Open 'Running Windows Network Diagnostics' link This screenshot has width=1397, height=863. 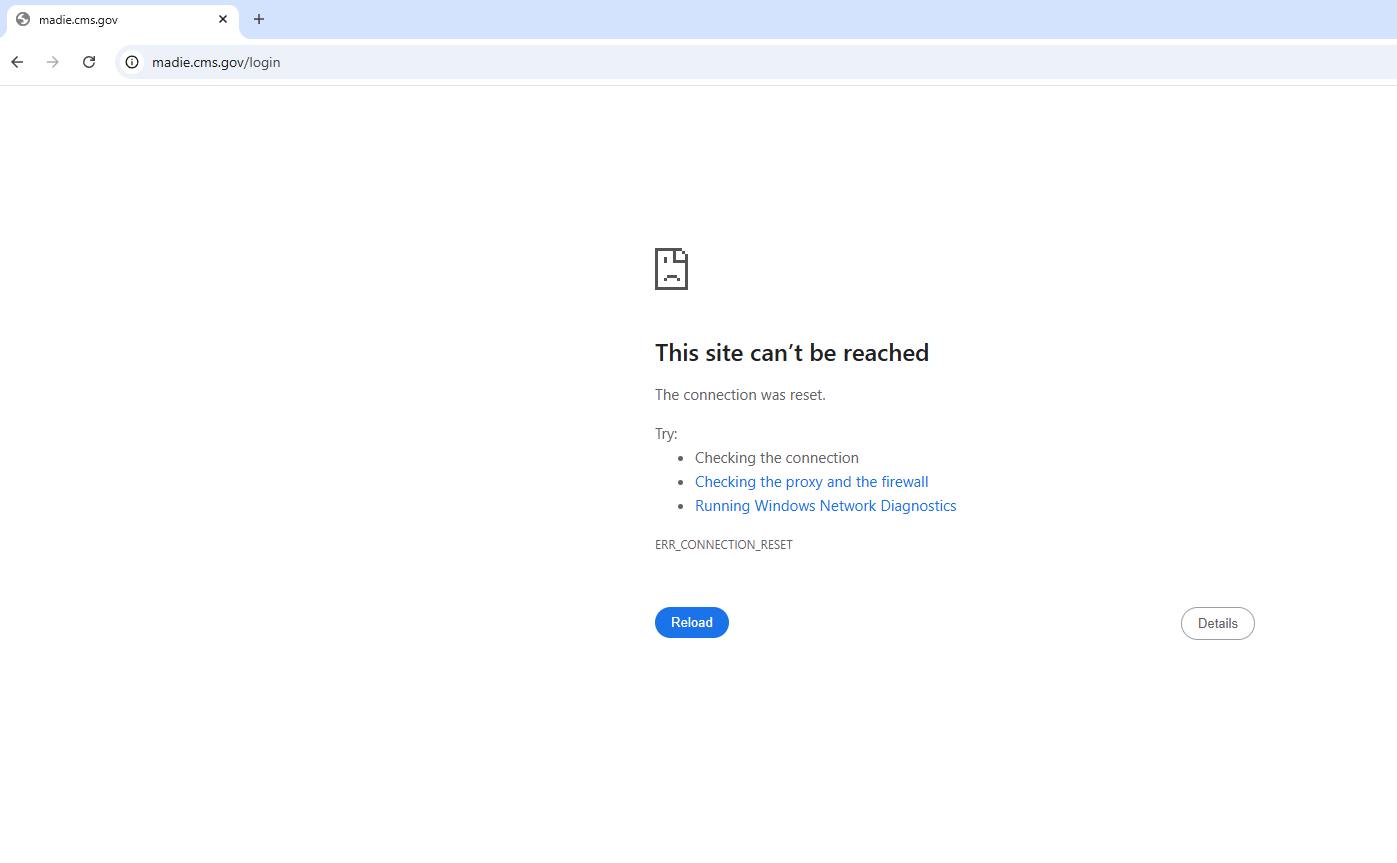[x=825, y=506]
